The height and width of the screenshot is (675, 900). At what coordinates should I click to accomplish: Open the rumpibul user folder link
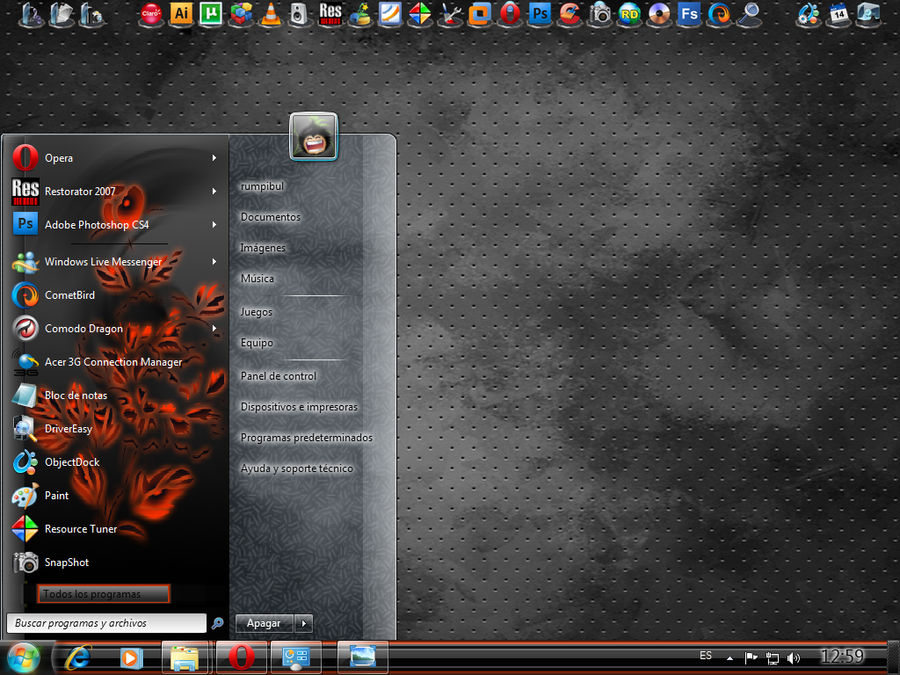[x=262, y=186]
